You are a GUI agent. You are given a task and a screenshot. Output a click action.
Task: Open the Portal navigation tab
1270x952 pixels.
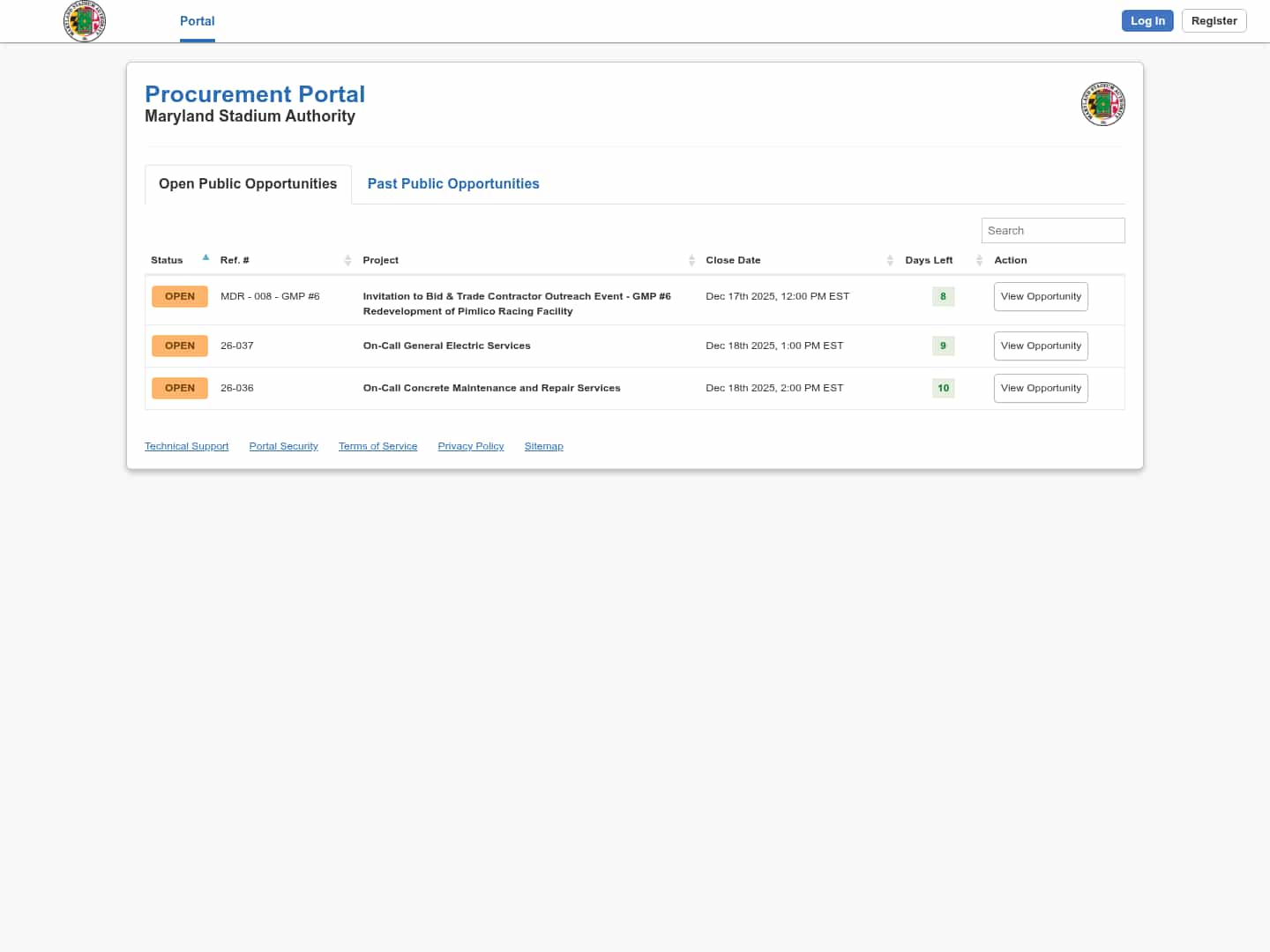point(197,21)
